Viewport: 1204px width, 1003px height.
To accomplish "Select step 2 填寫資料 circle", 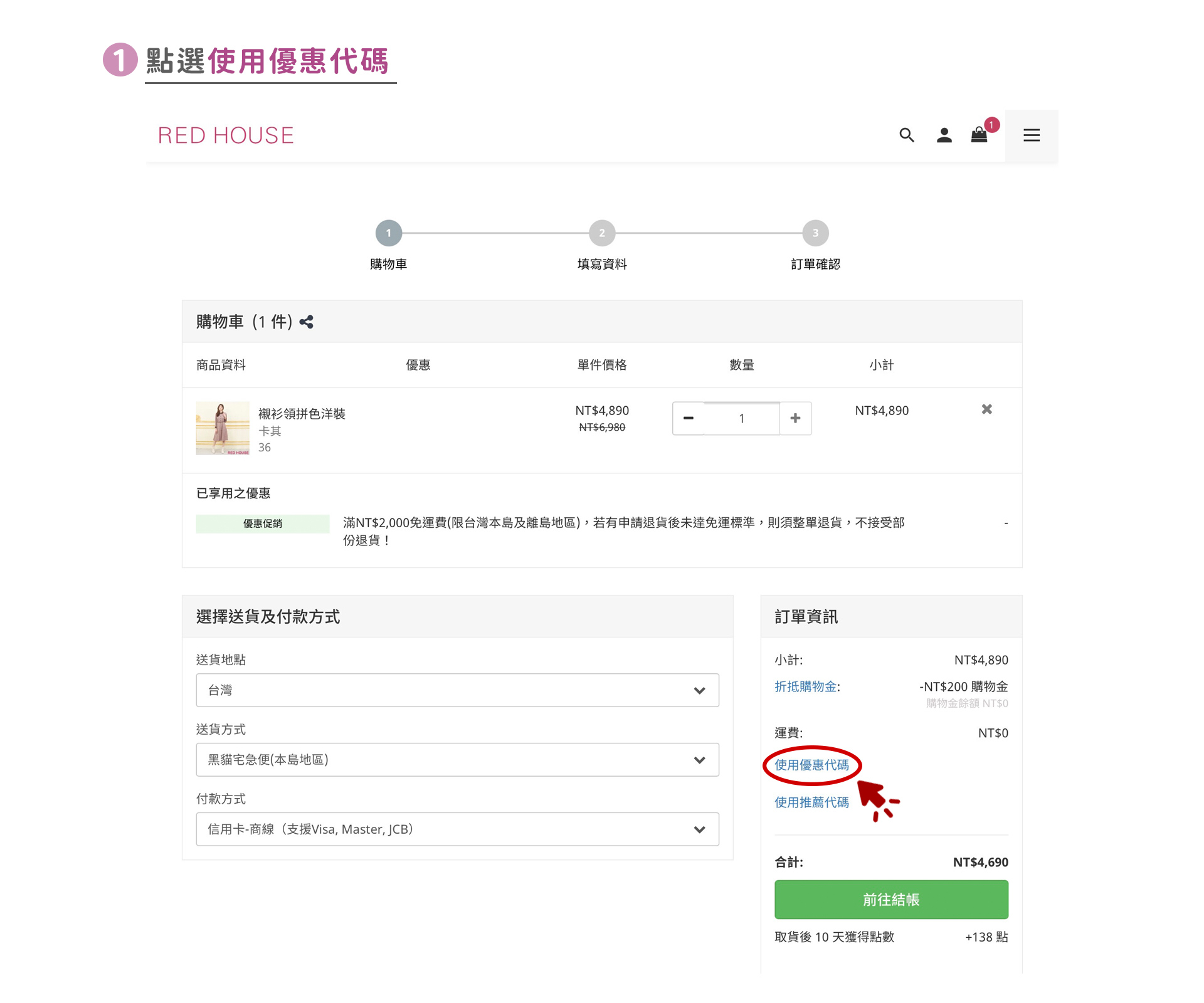I will [x=601, y=233].
